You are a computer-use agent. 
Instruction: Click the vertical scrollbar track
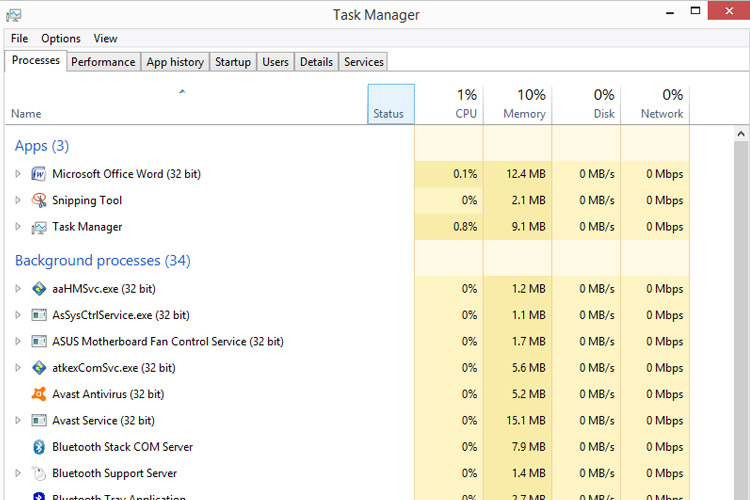point(741,321)
